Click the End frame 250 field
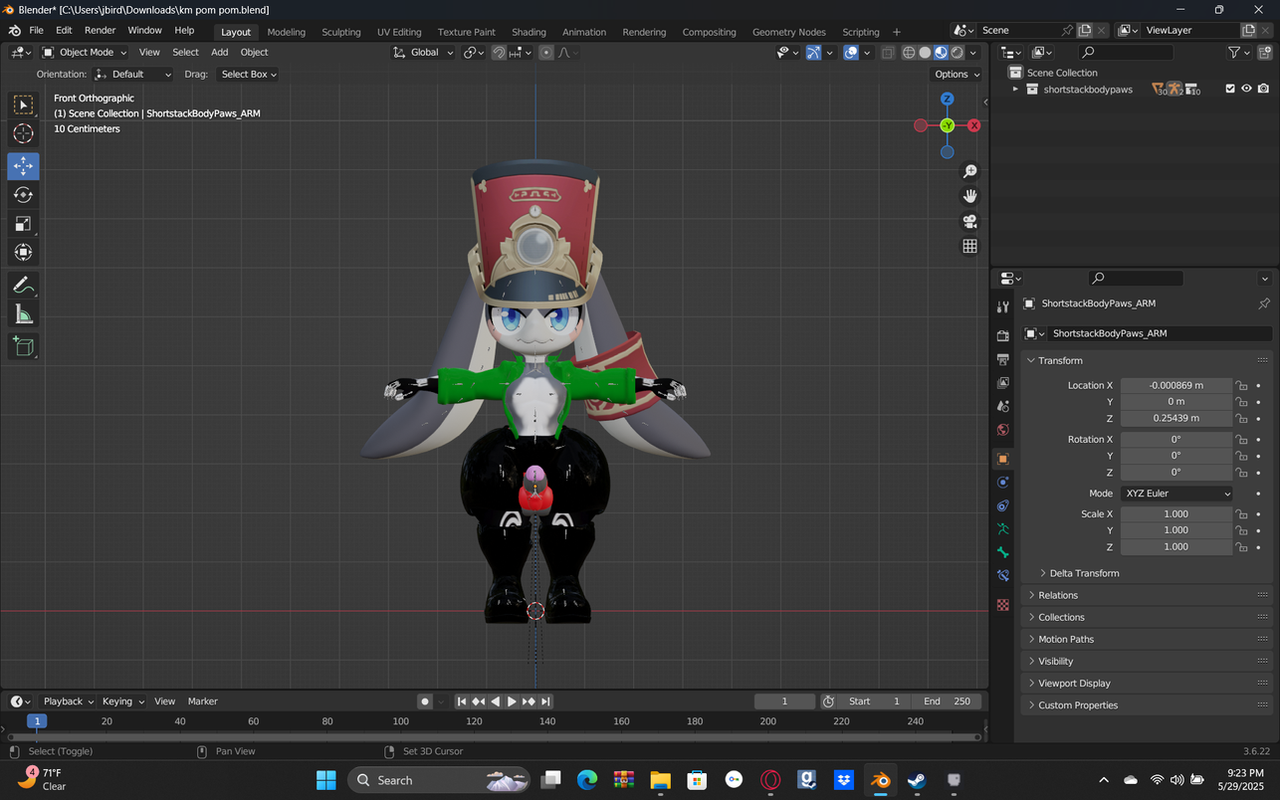The height and width of the screenshot is (800, 1280). [x=946, y=702]
